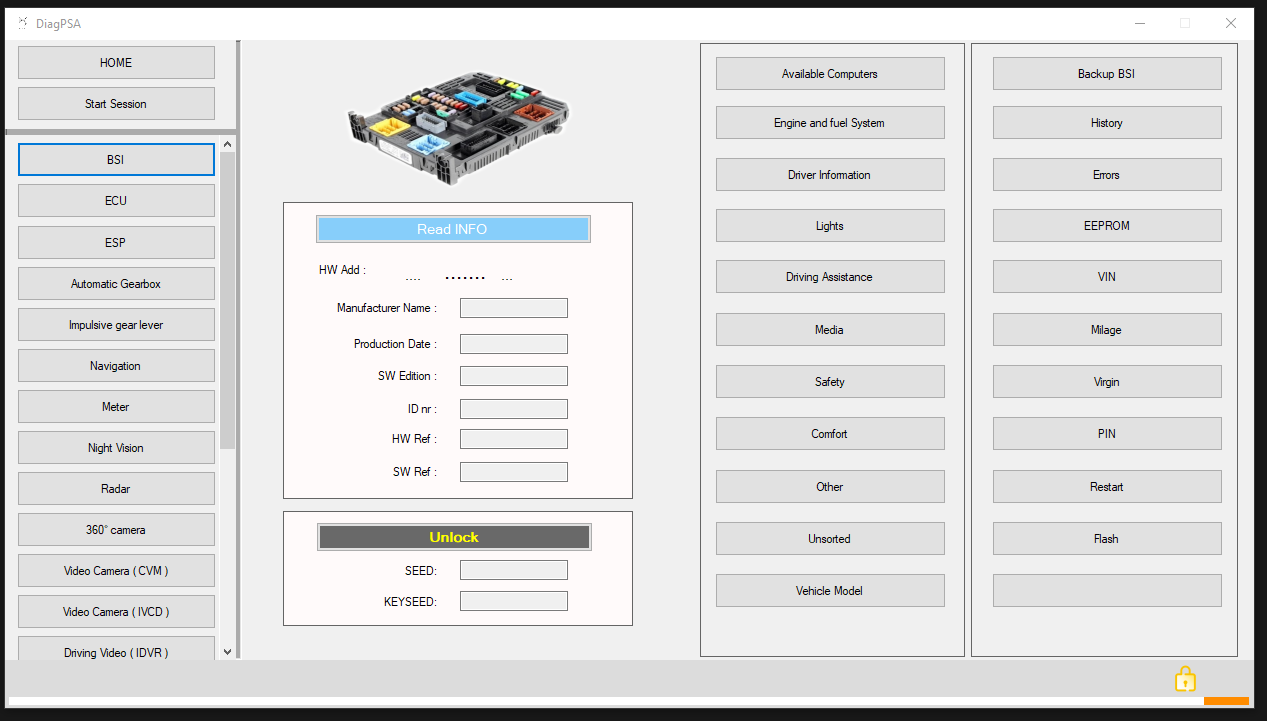Select the ECU module
The image size is (1267, 721).
[x=116, y=201]
